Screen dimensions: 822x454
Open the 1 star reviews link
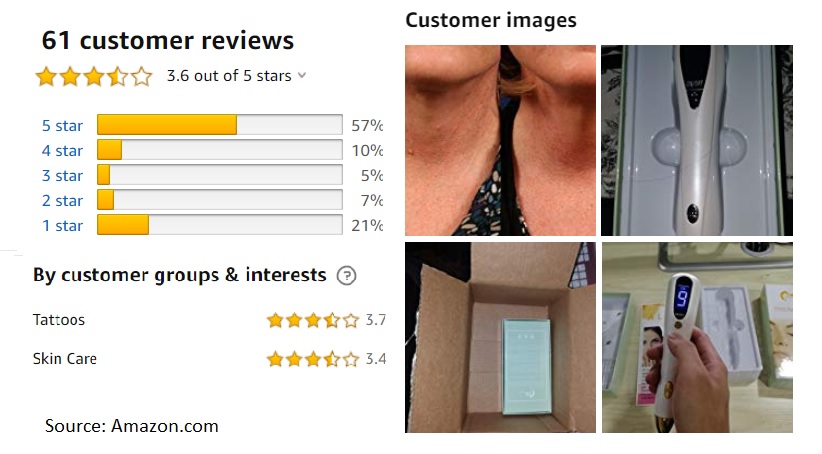point(62,226)
